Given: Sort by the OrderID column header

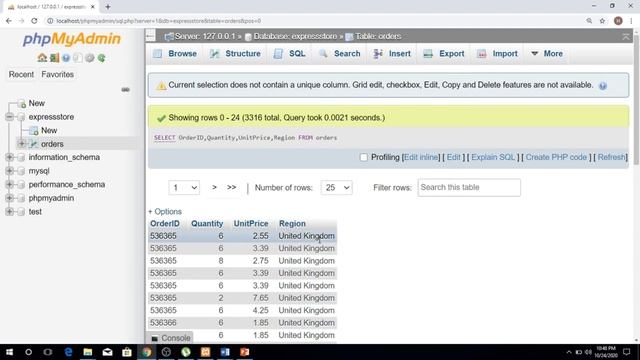Looking at the screenshot, I should 165,224.
